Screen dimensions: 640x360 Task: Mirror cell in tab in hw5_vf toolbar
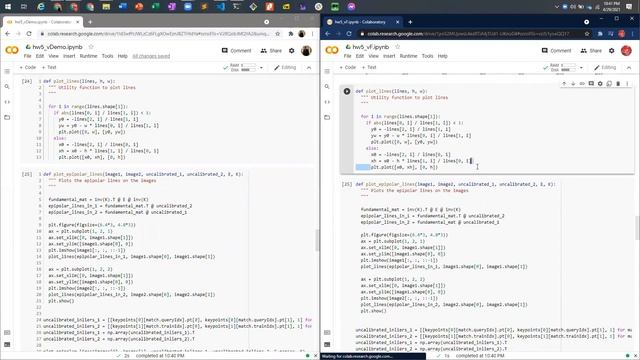click(x=609, y=84)
